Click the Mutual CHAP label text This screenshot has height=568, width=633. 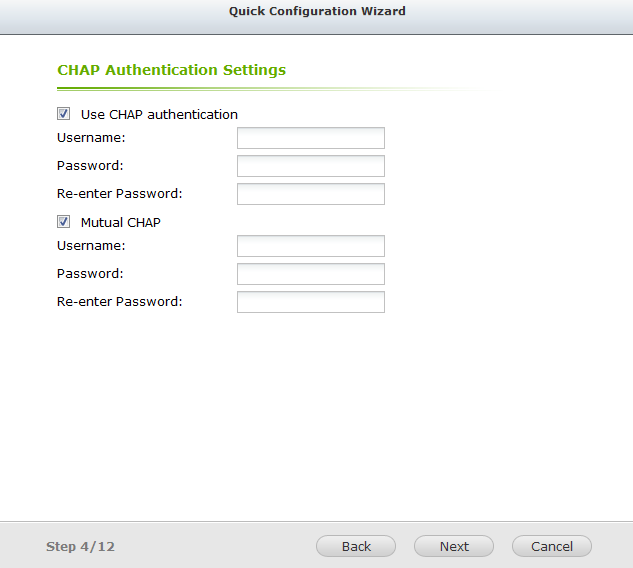[x=121, y=222]
